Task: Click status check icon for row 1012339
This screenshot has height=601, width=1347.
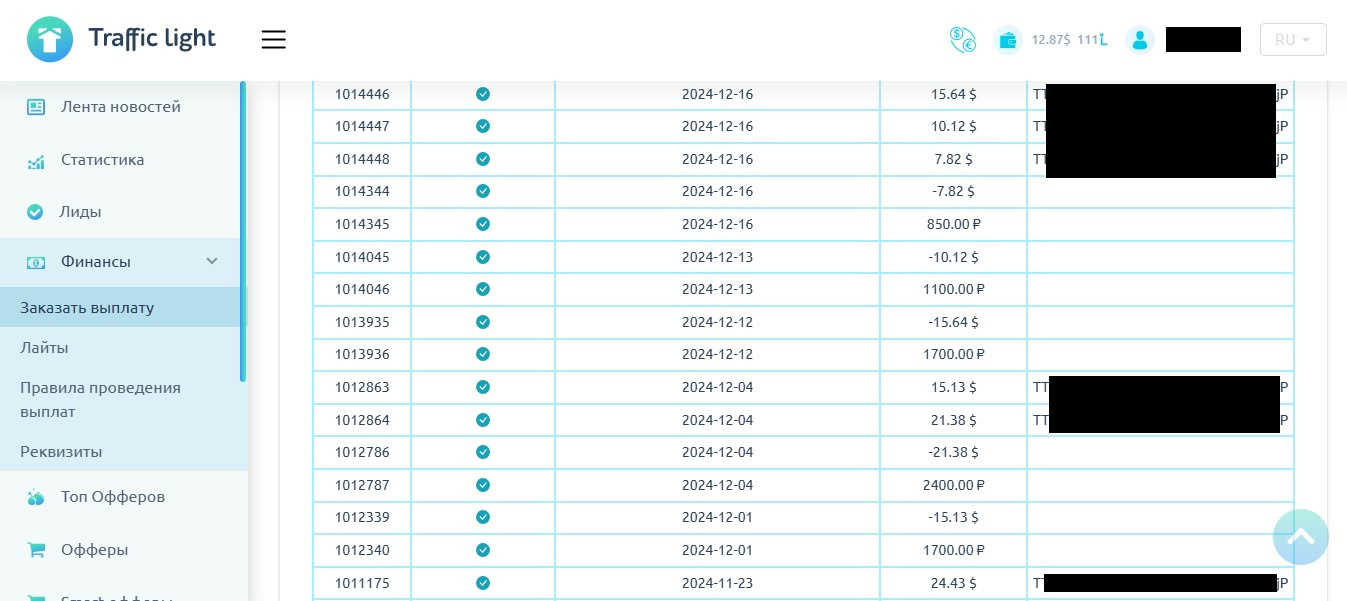Action: tap(483, 517)
